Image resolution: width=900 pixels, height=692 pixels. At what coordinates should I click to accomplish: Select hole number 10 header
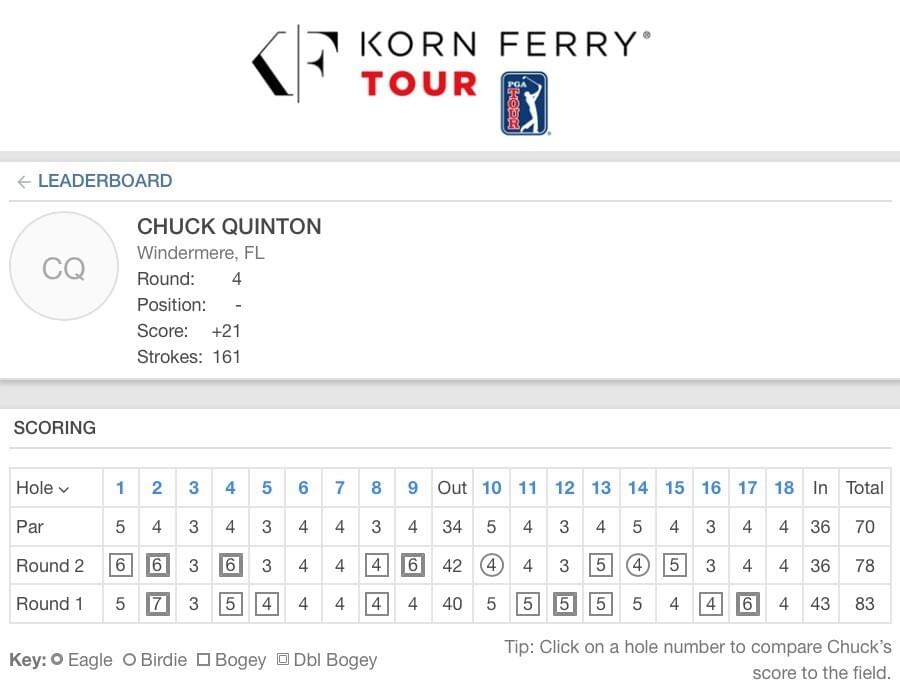pyautogui.click(x=491, y=488)
